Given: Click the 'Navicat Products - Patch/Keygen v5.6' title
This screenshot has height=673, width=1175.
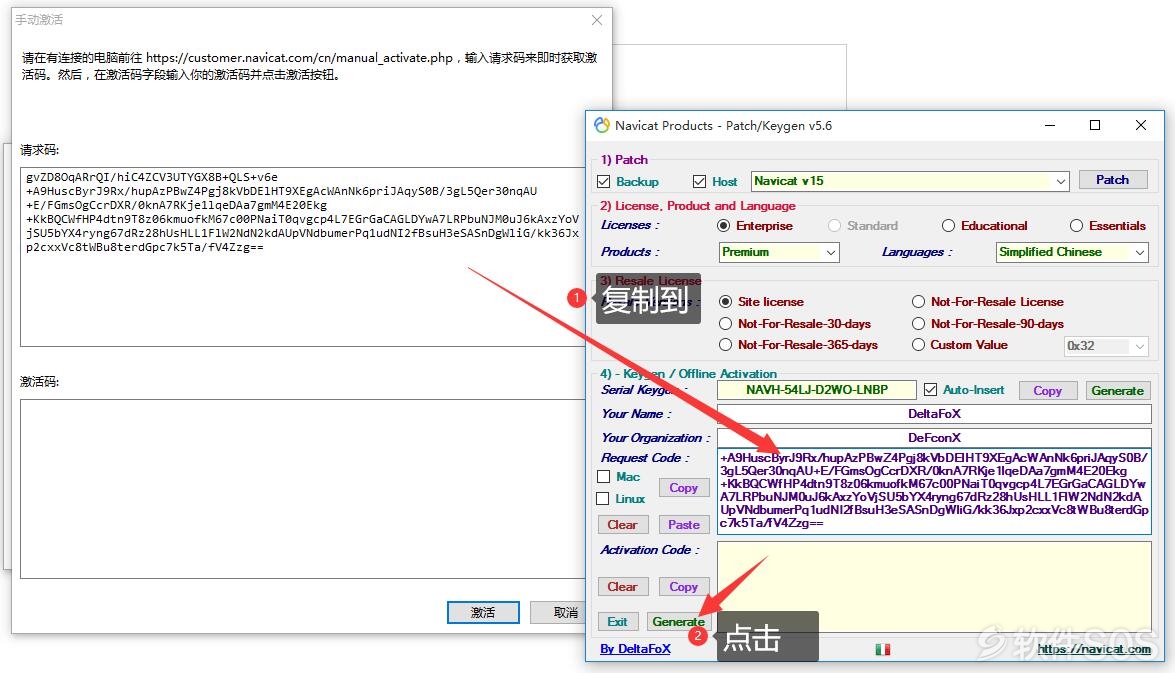Looking at the screenshot, I should tap(723, 126).
